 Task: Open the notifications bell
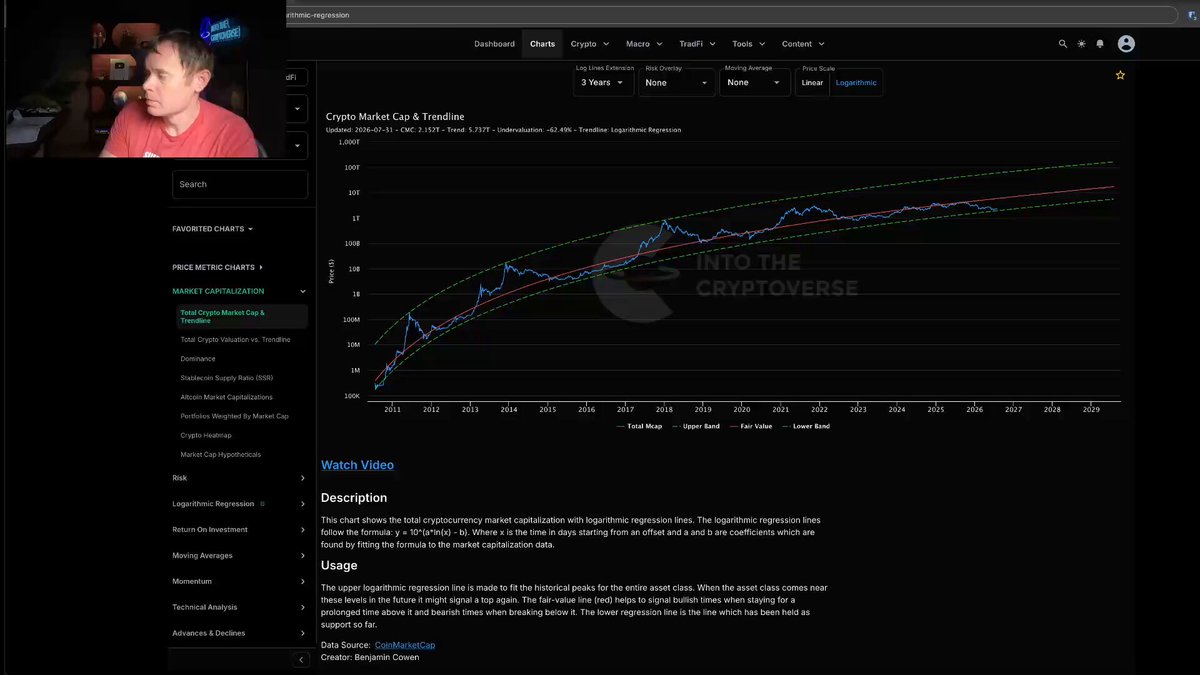pyautogui.click(x=1100, y=44)
